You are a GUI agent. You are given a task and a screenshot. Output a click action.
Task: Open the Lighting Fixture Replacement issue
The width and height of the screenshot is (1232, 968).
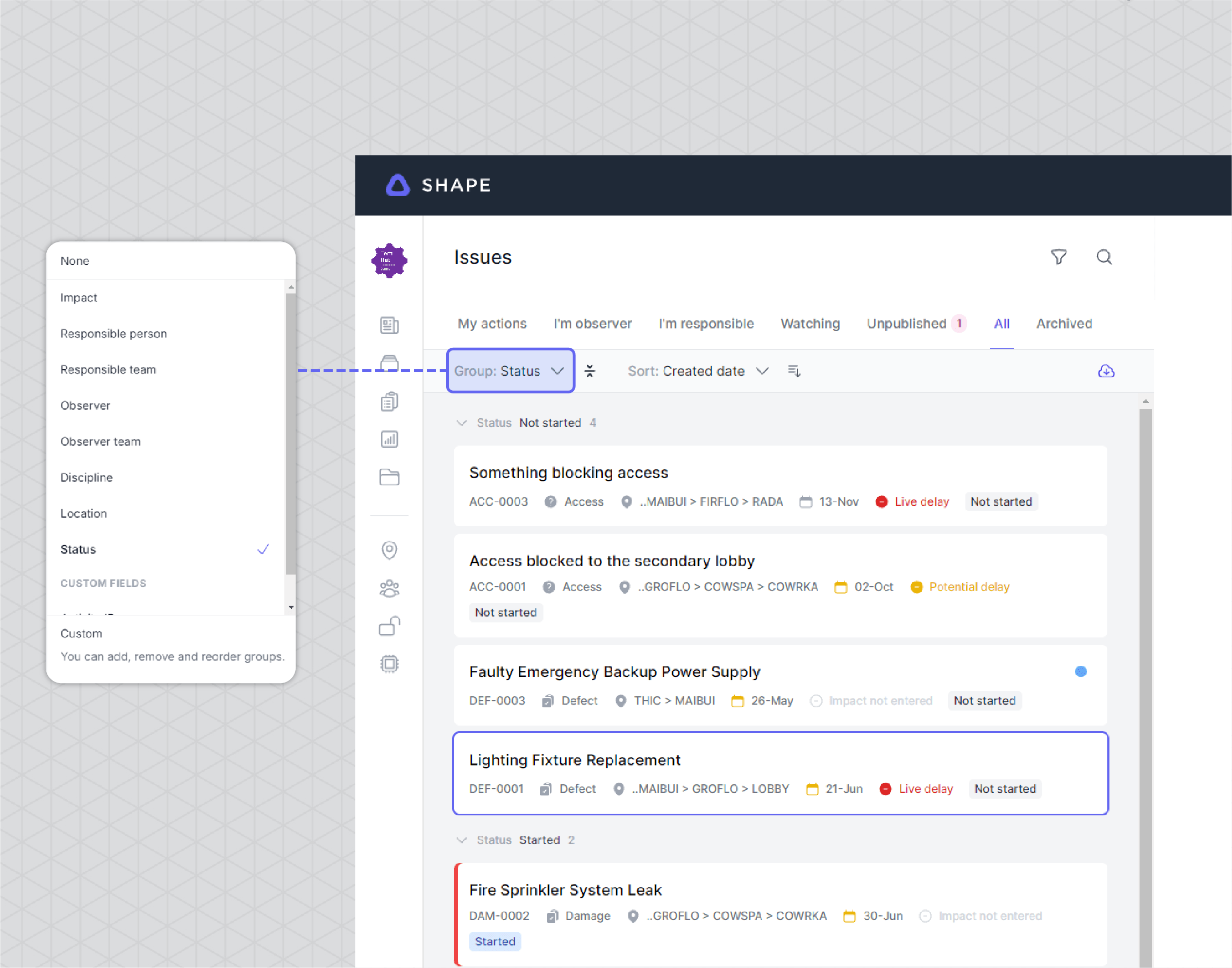[575, 760]
